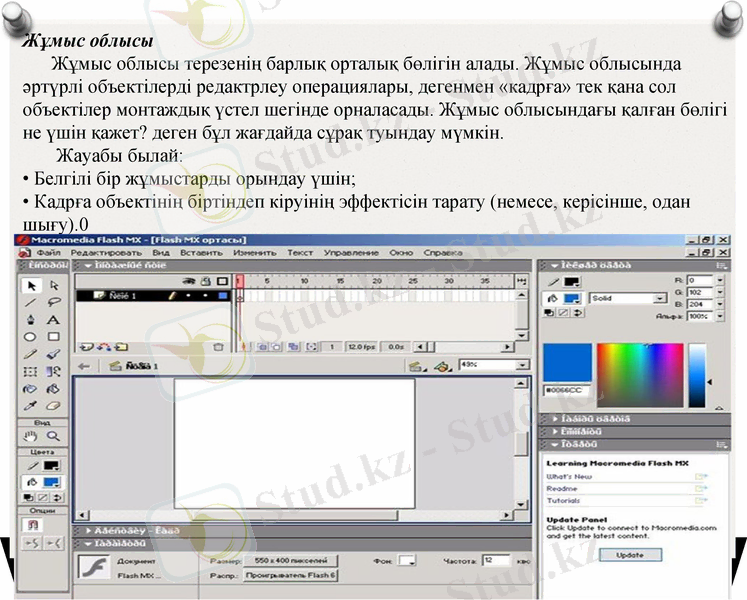
Task: Toggle show/hide all layers eye icon
Action: tap(189, 281)
